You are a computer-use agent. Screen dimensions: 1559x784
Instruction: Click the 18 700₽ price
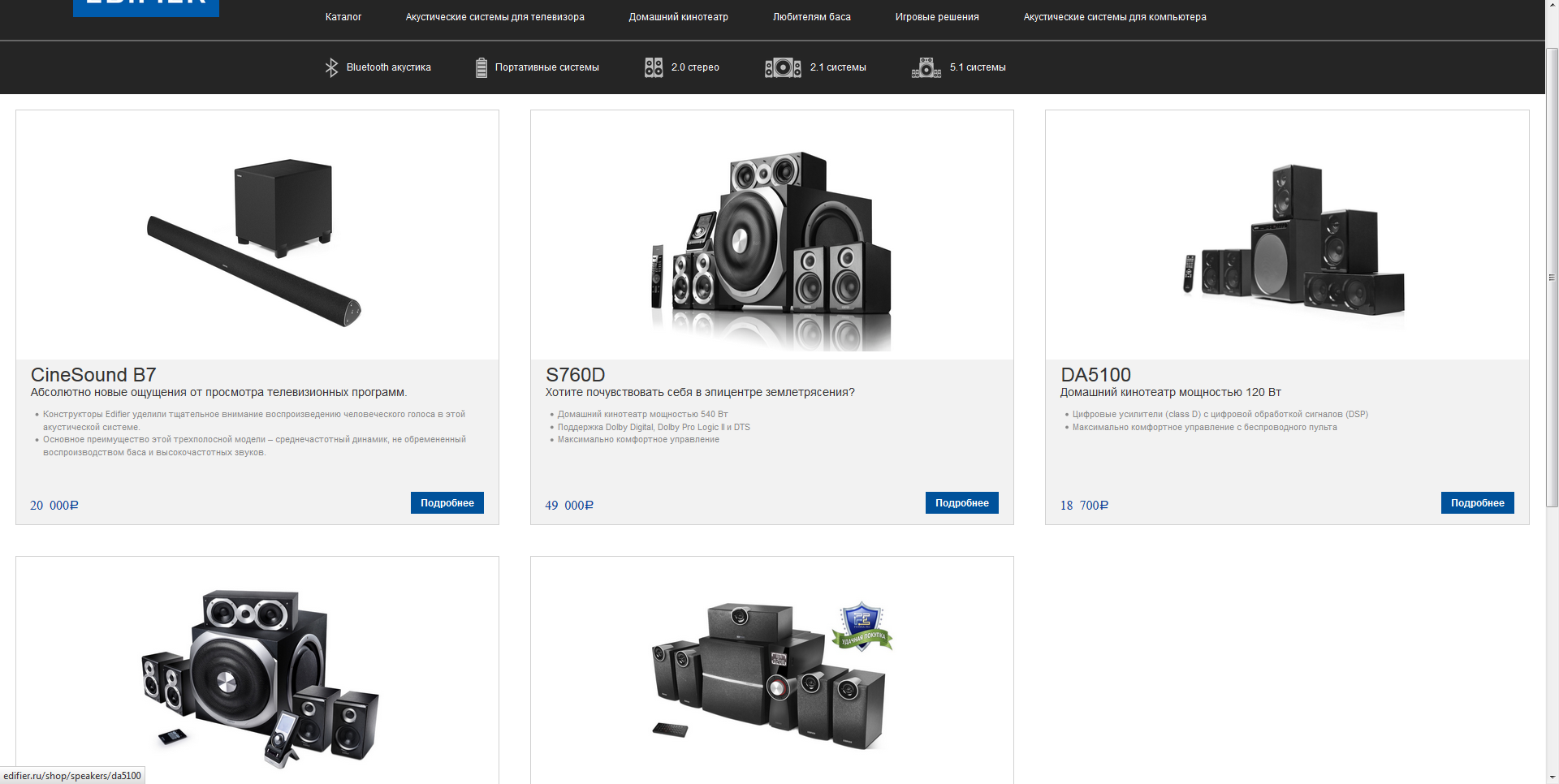click(1084, 506)
